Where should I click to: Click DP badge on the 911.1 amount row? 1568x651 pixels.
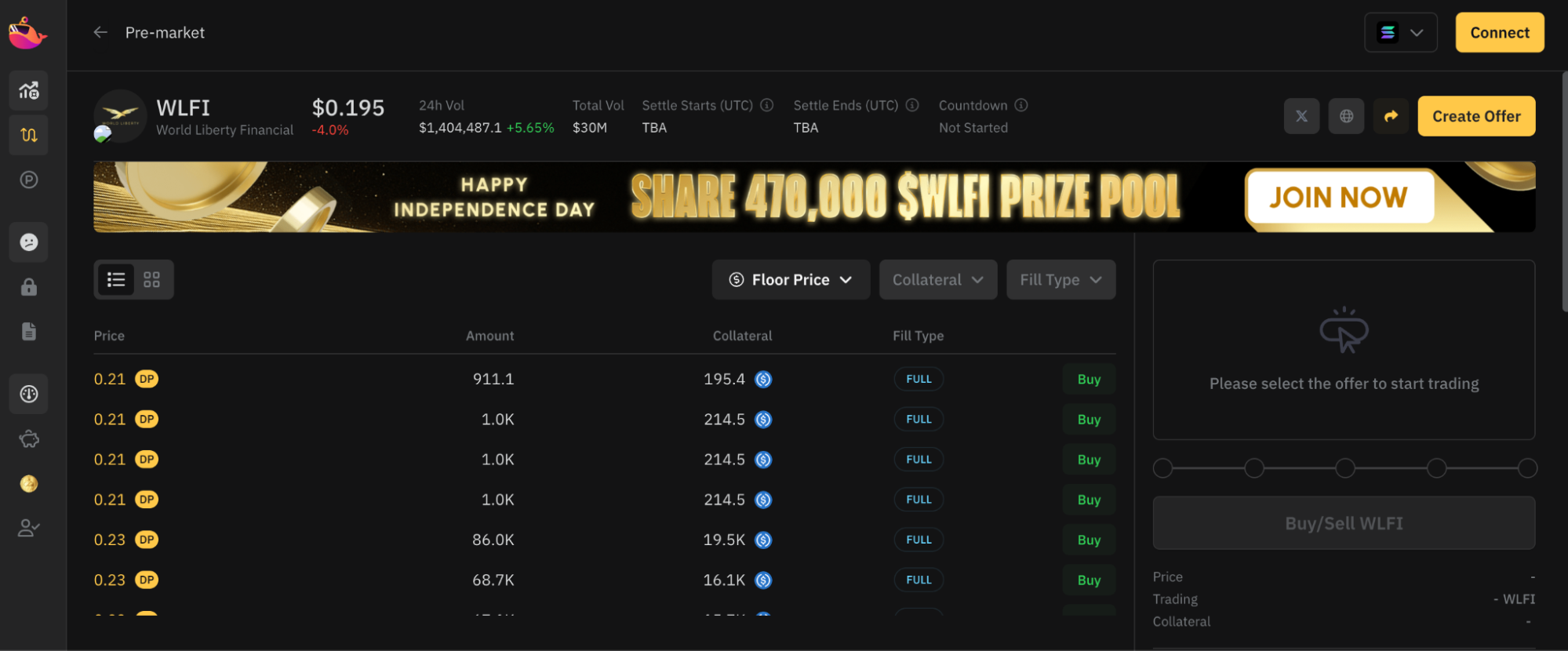[147, 379]
